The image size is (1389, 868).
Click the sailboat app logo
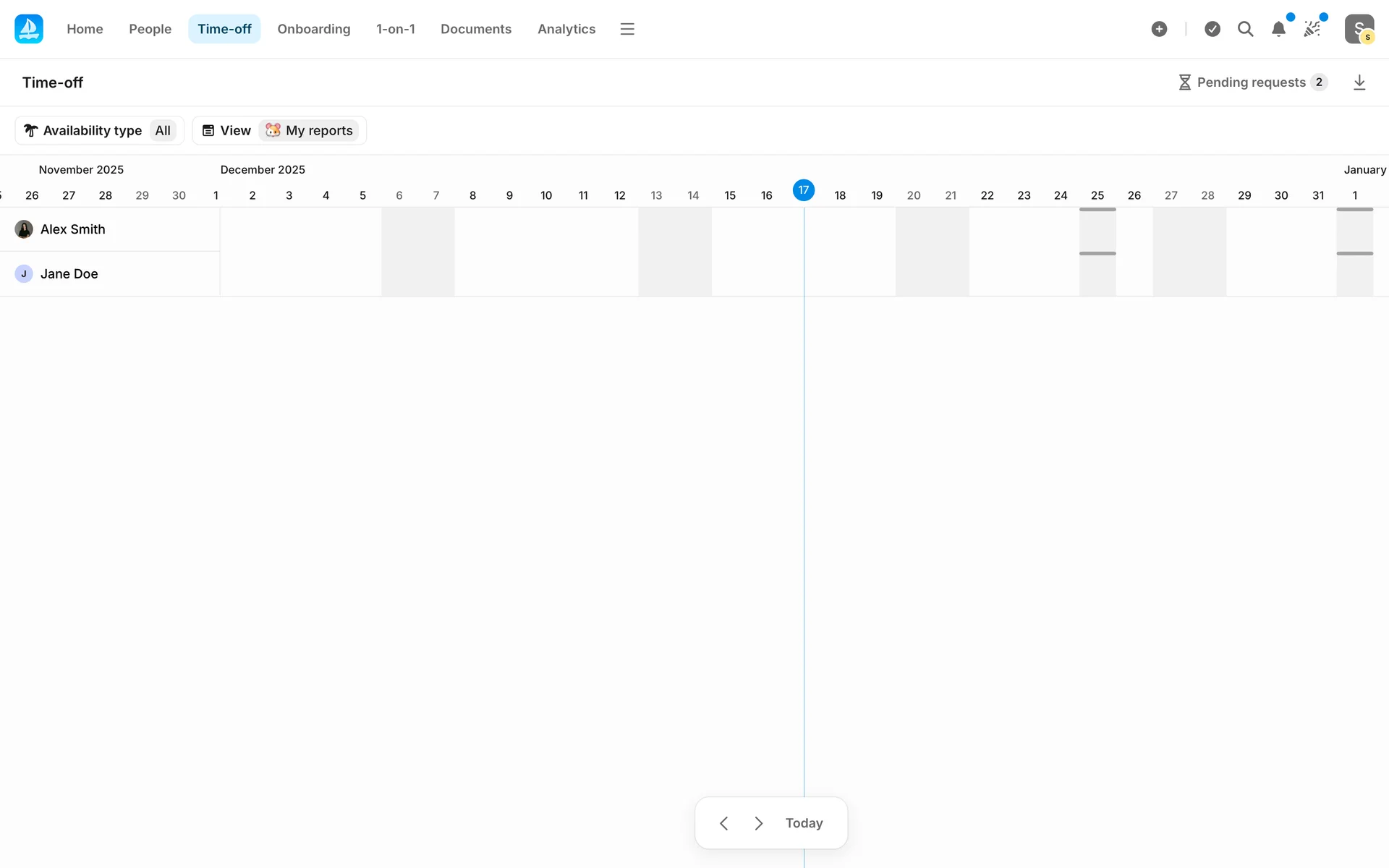pyautogui.click(x=29, y=29)
